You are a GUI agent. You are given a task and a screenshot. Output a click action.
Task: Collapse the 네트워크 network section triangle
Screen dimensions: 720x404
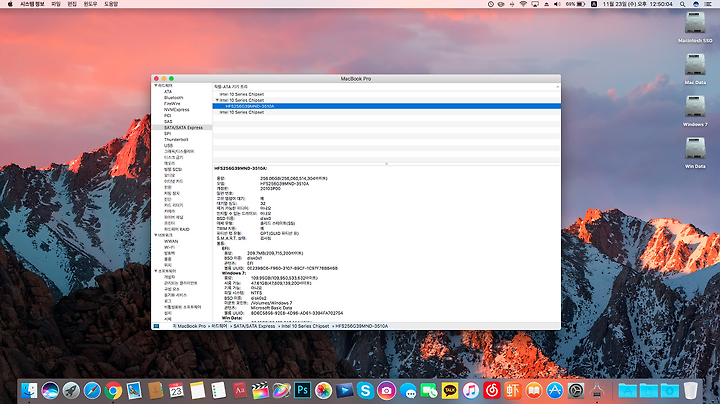(x=156, y=235)
